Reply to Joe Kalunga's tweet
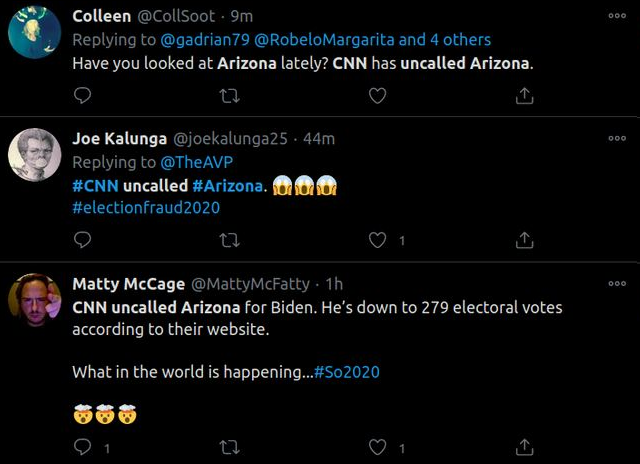 (83, 240)
